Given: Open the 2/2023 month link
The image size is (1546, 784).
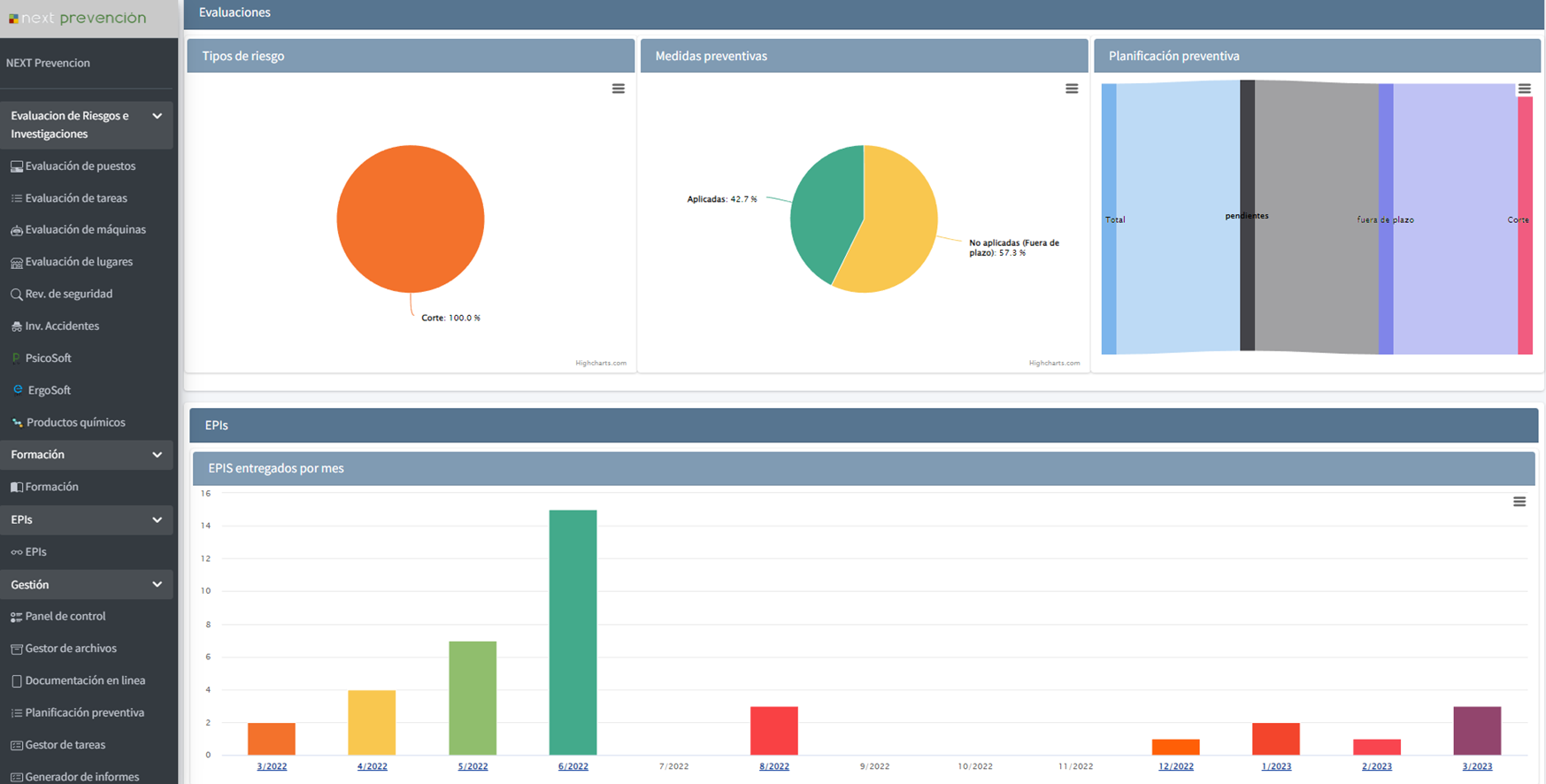Looking at the screenshot, I should click(x=1377, y=766).
